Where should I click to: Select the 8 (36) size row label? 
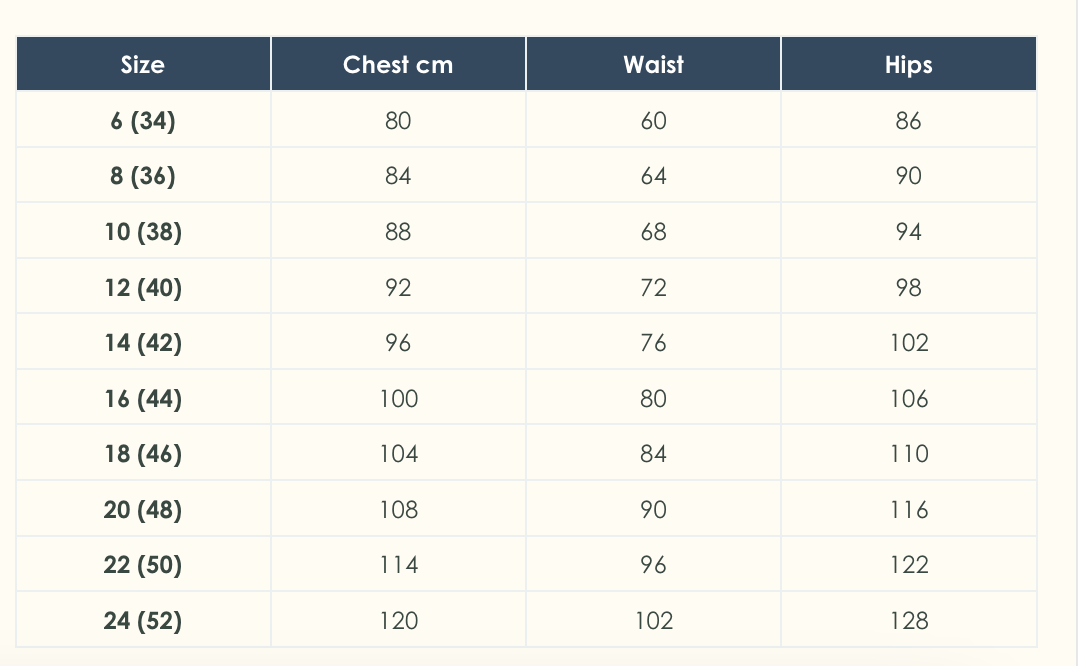coord(143,176)
